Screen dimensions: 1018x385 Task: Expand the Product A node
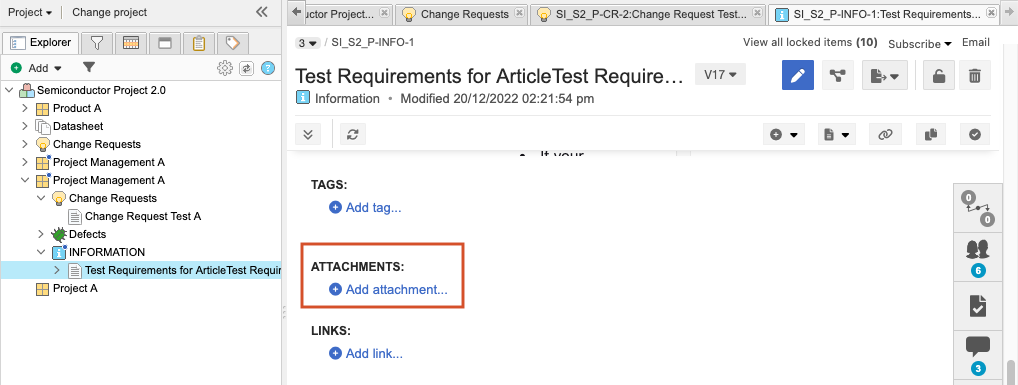click(x=25, y=108)
